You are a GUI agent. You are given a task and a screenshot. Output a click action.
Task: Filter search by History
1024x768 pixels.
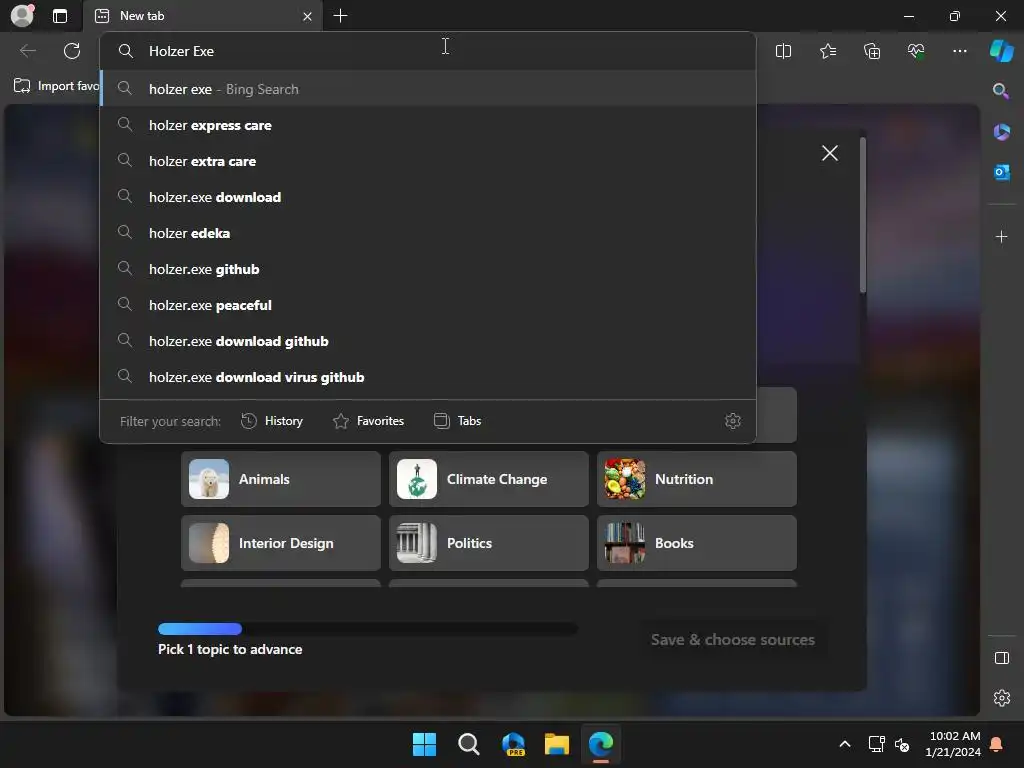coord(272,421)
